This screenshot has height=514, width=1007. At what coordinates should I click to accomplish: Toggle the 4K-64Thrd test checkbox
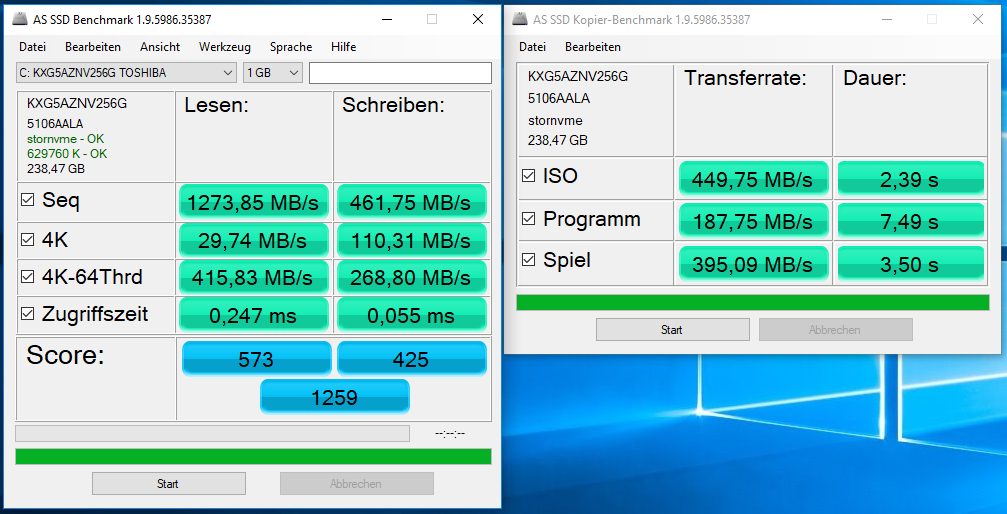28,278
